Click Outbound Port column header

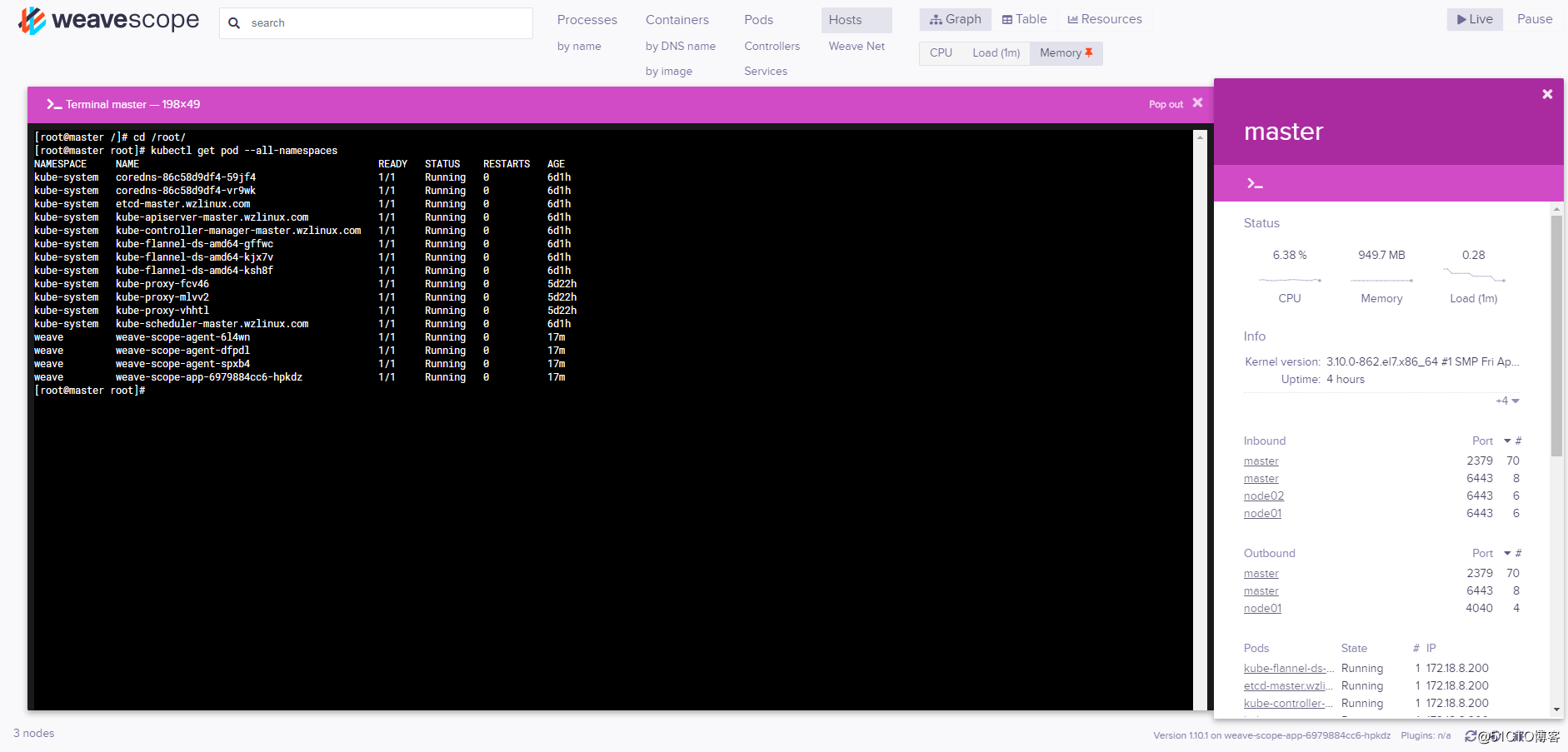(x=1482, y=553)
